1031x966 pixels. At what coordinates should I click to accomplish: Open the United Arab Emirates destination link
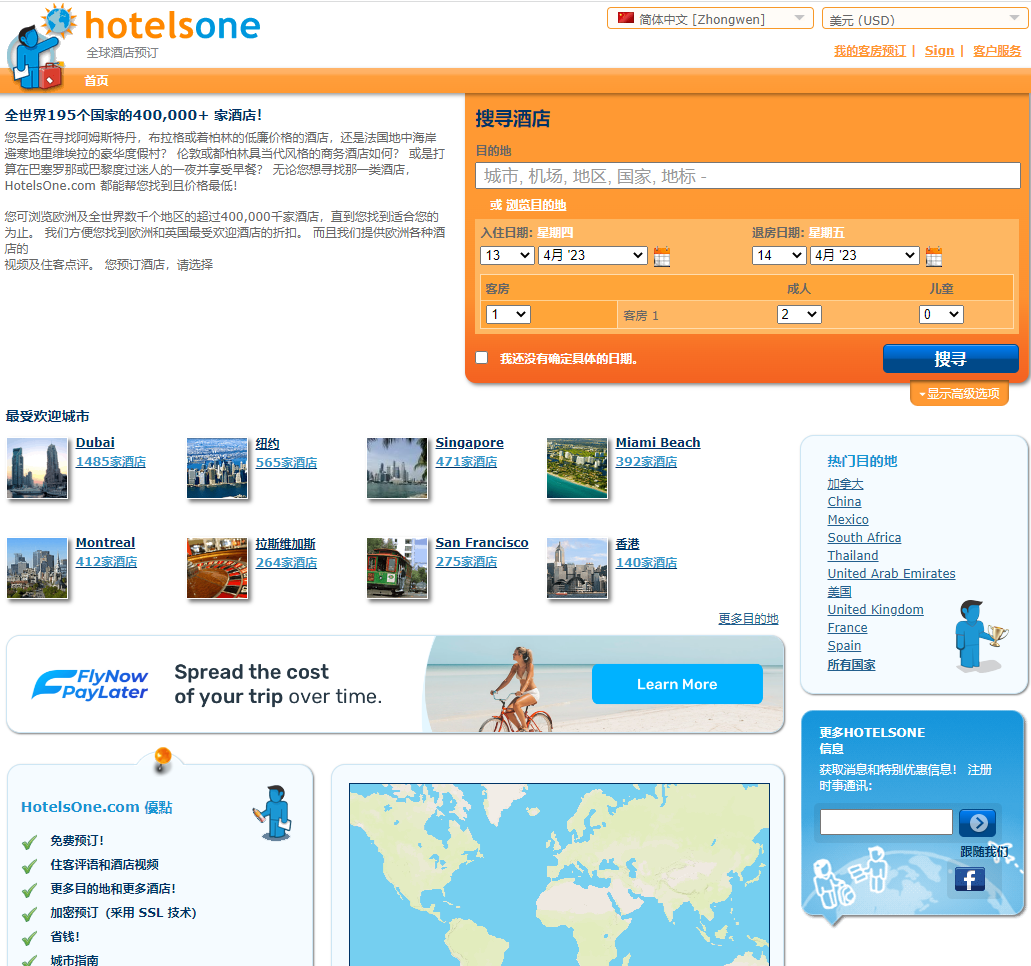click(x=891, y=574)
